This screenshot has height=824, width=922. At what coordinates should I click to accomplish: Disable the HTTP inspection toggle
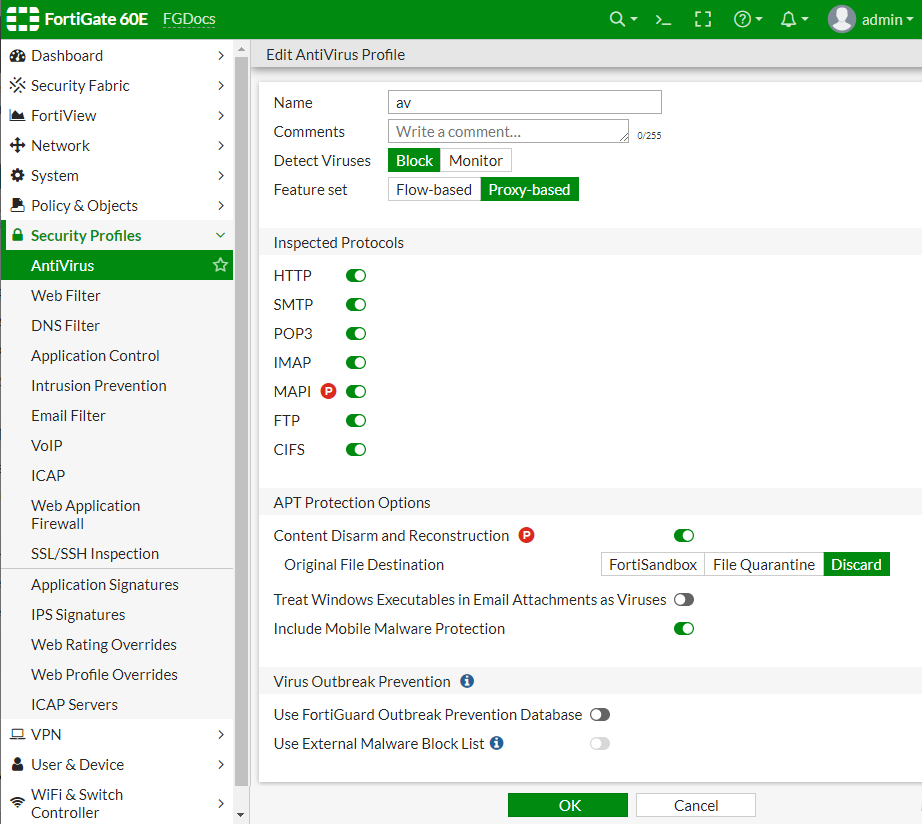point(355,275)
